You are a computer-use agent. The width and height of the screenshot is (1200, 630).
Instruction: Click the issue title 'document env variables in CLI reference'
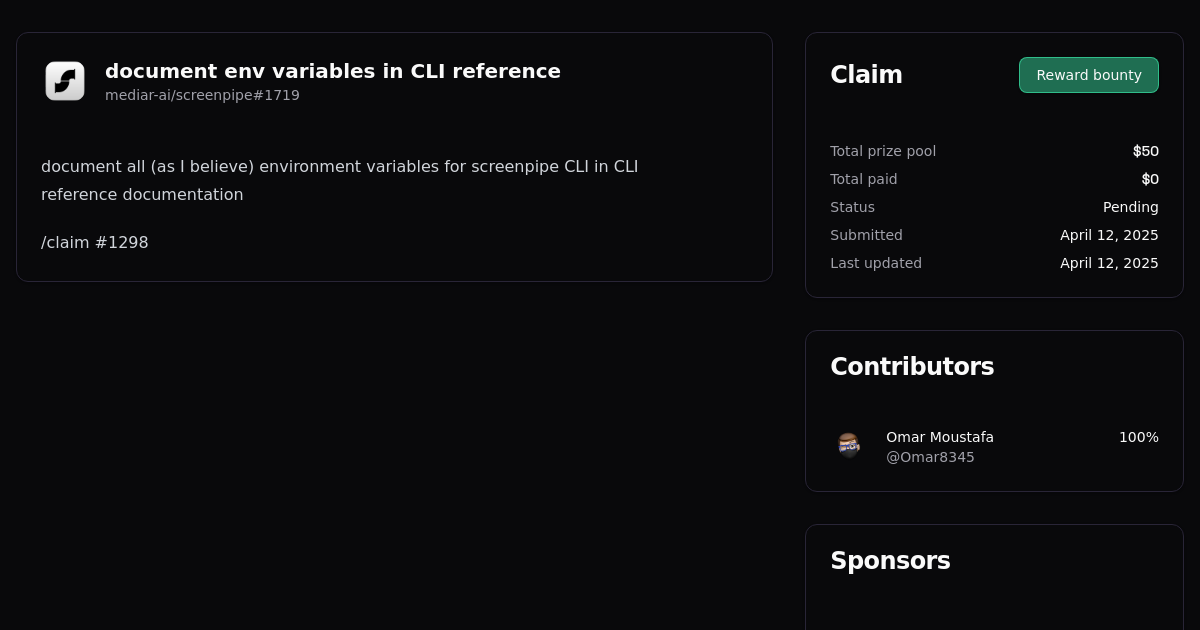click(332, 71)
